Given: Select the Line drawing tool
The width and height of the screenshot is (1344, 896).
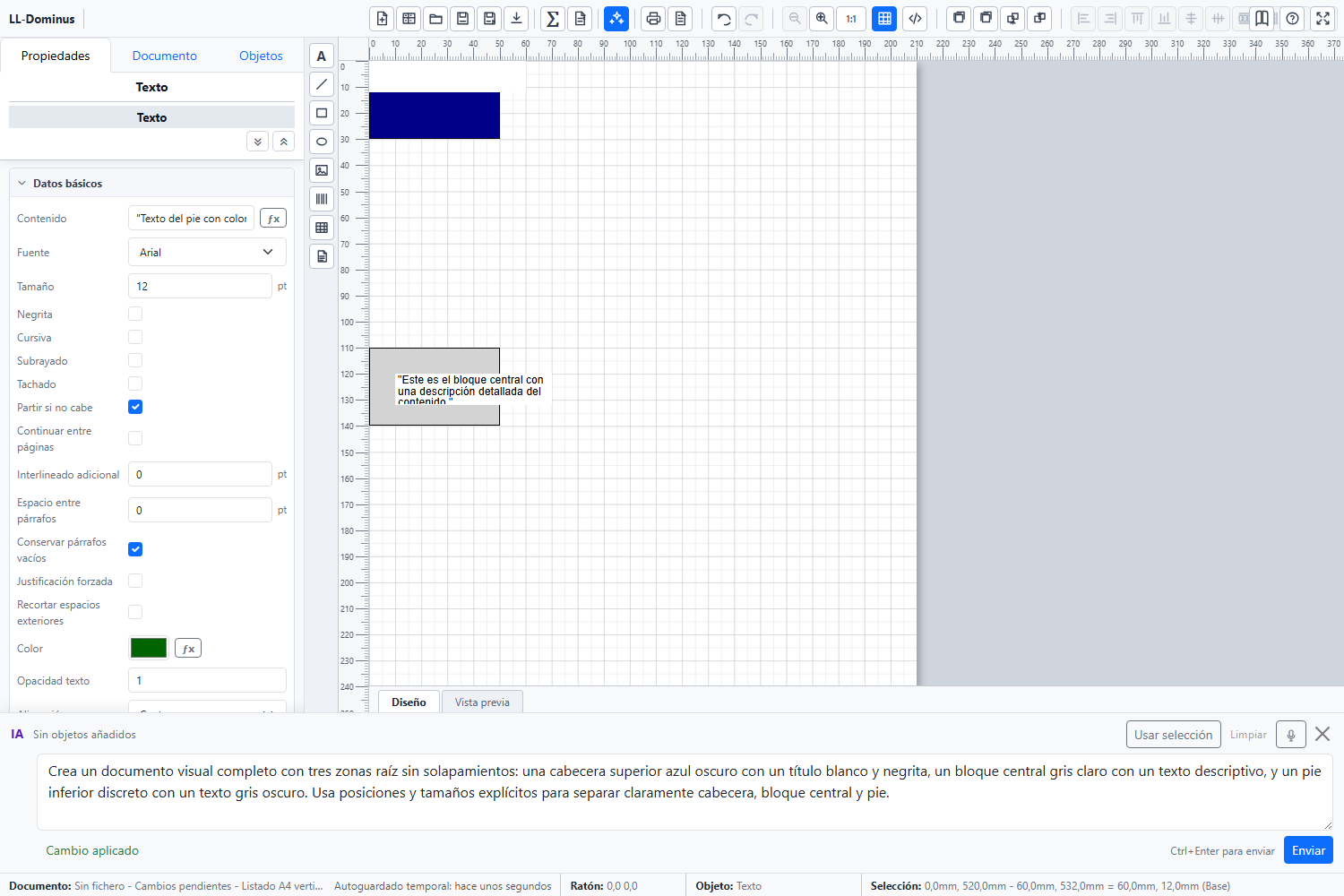Looking at the screenshot, I should [x=322, y=84].
